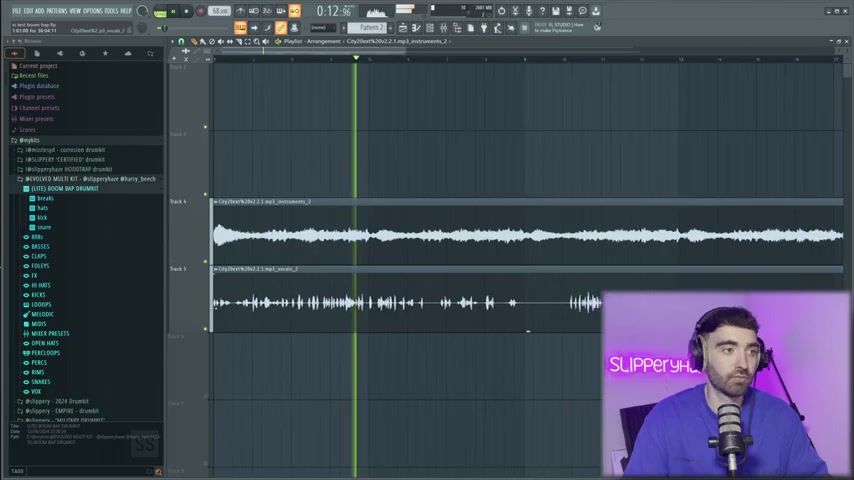Collapse the (LITE) BOOM BAP DRUMKIT folder
The image size is (854, 480).
(64, 189)
